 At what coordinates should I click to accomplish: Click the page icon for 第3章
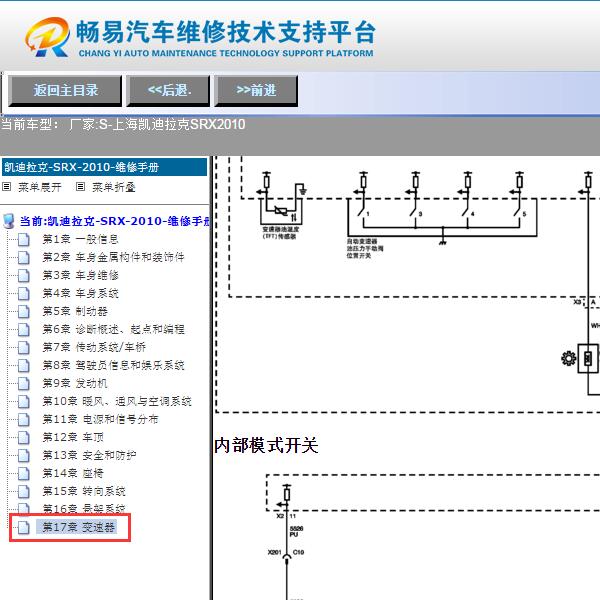click(24, 276)
